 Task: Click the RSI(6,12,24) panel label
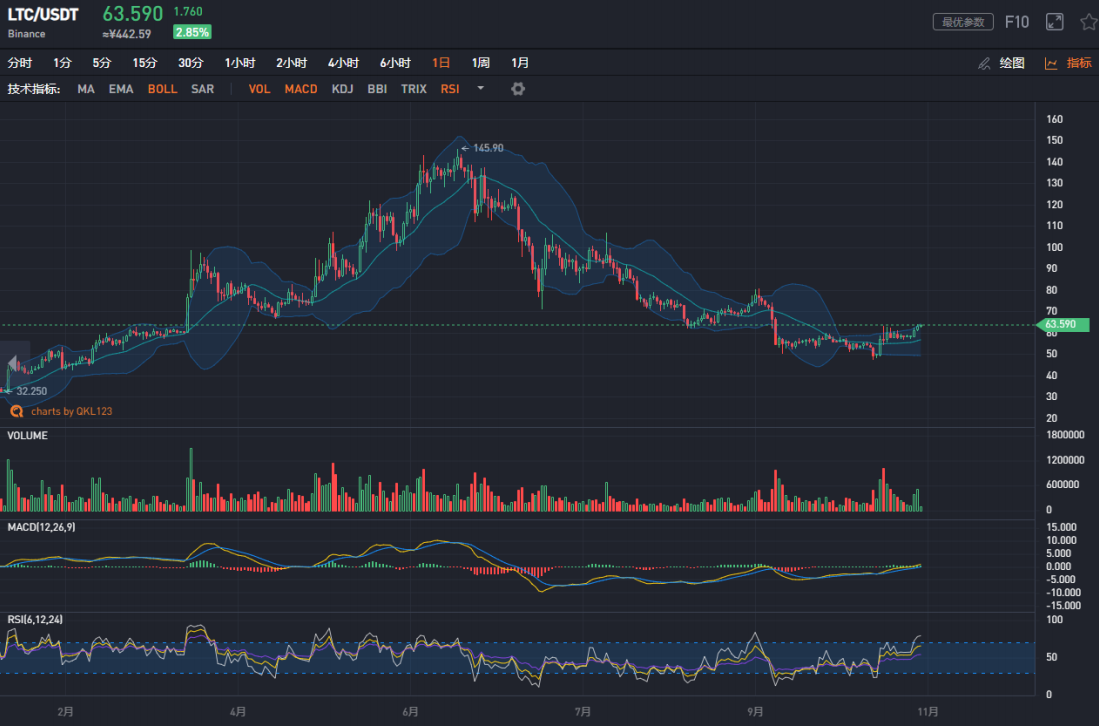35,619
